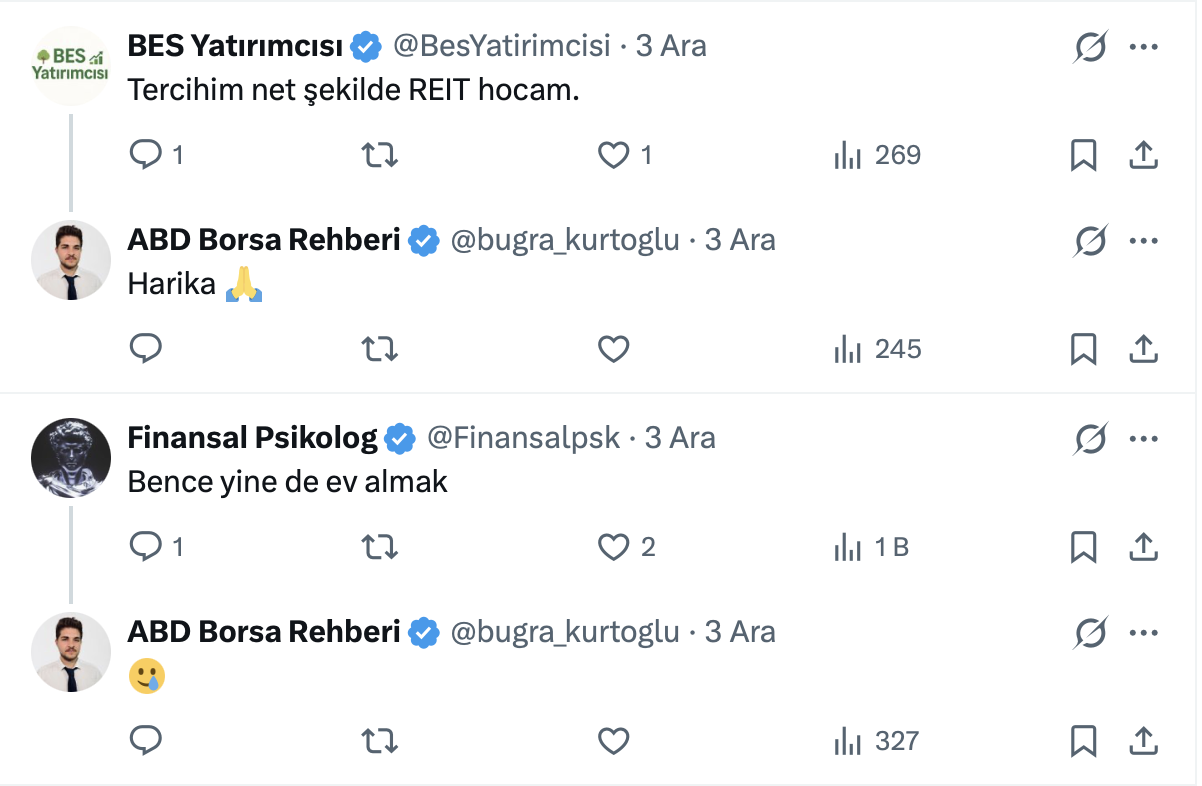Bookmark BES Yatırımcısı's tweet
The image size is (1202, 786).
click(x=1084, y=155)
